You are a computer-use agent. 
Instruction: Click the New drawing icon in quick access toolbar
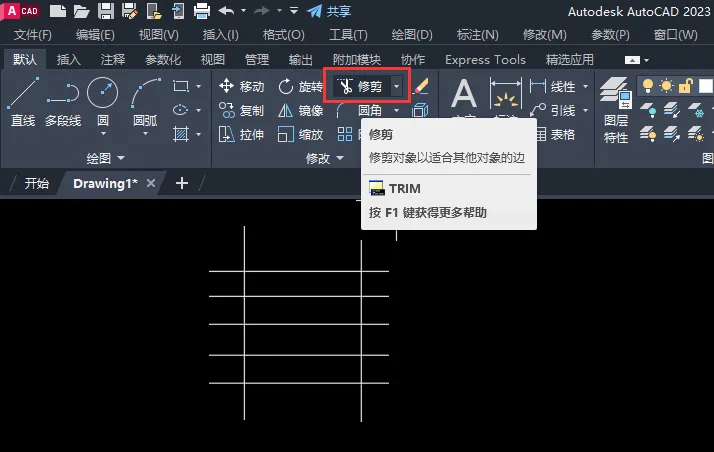[x=57, y=10]
